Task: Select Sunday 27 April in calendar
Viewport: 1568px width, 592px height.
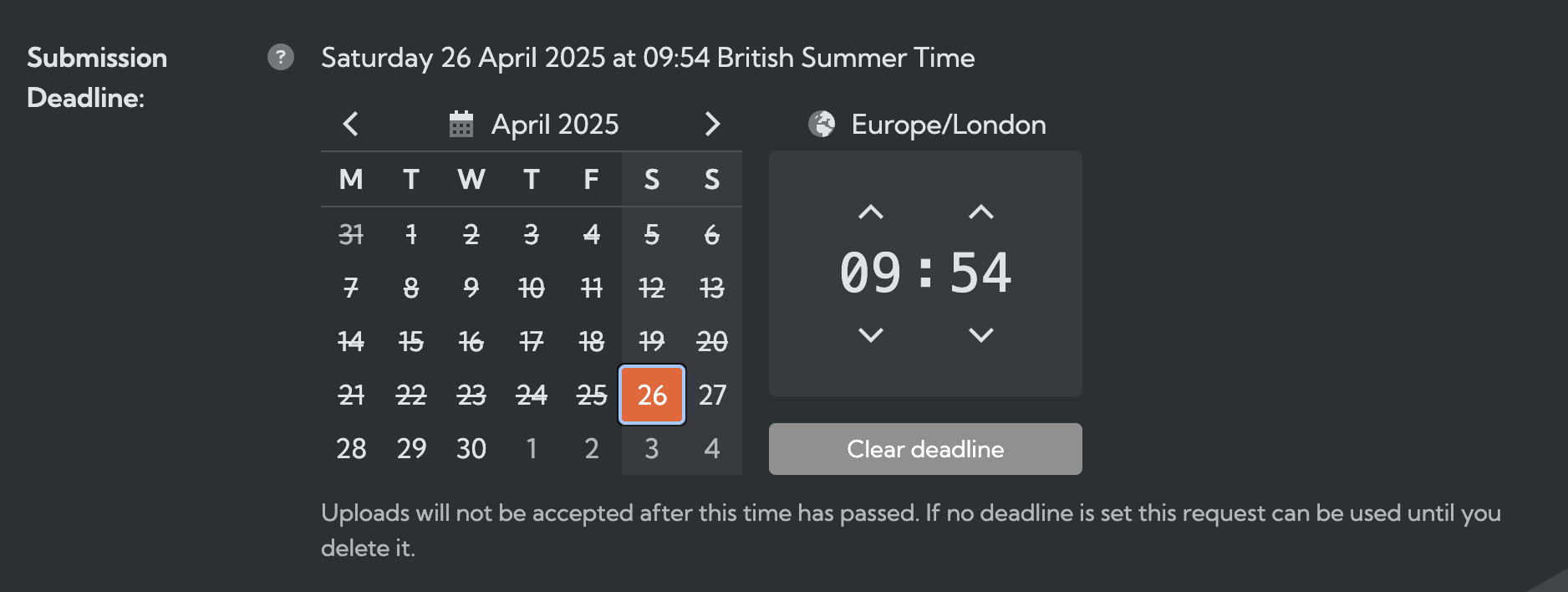Action: tap(712, 395)
